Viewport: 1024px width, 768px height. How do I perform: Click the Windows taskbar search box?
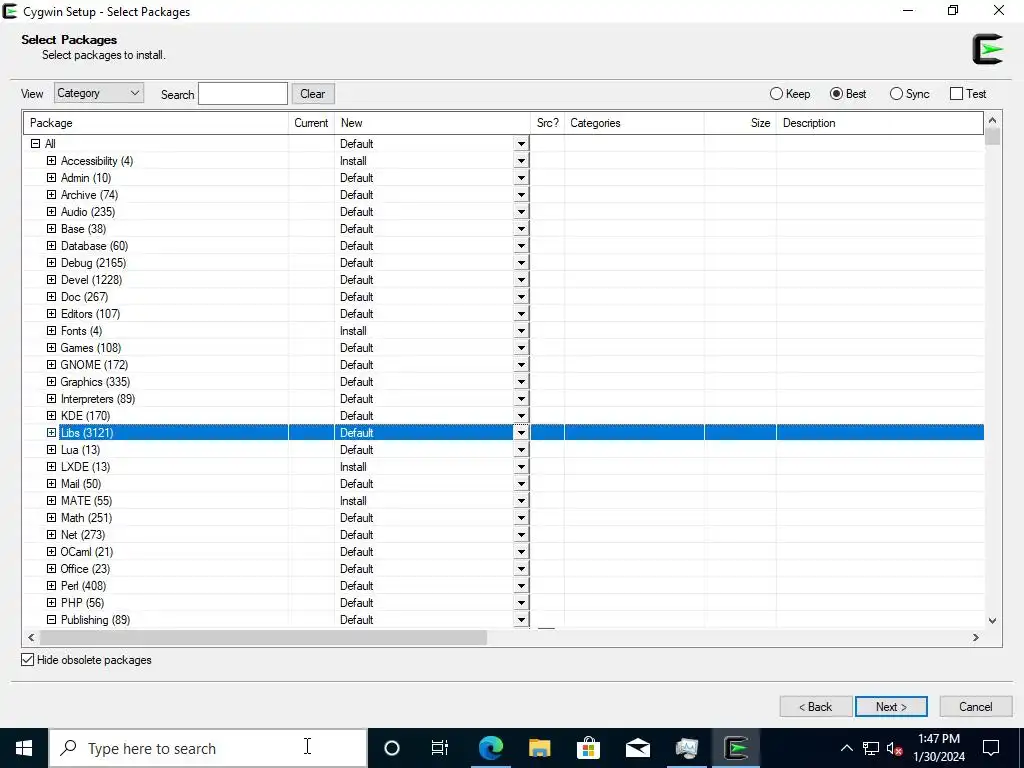208,748
